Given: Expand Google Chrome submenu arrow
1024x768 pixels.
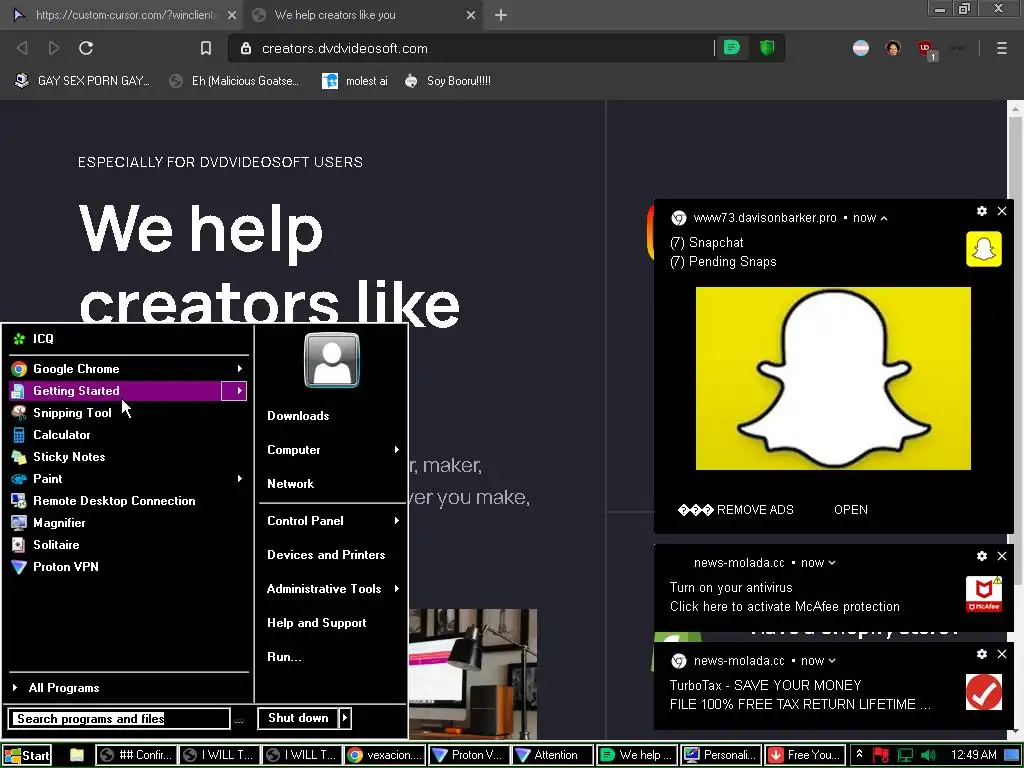Looking at the screenshot, I should click(x=240, y=368).
